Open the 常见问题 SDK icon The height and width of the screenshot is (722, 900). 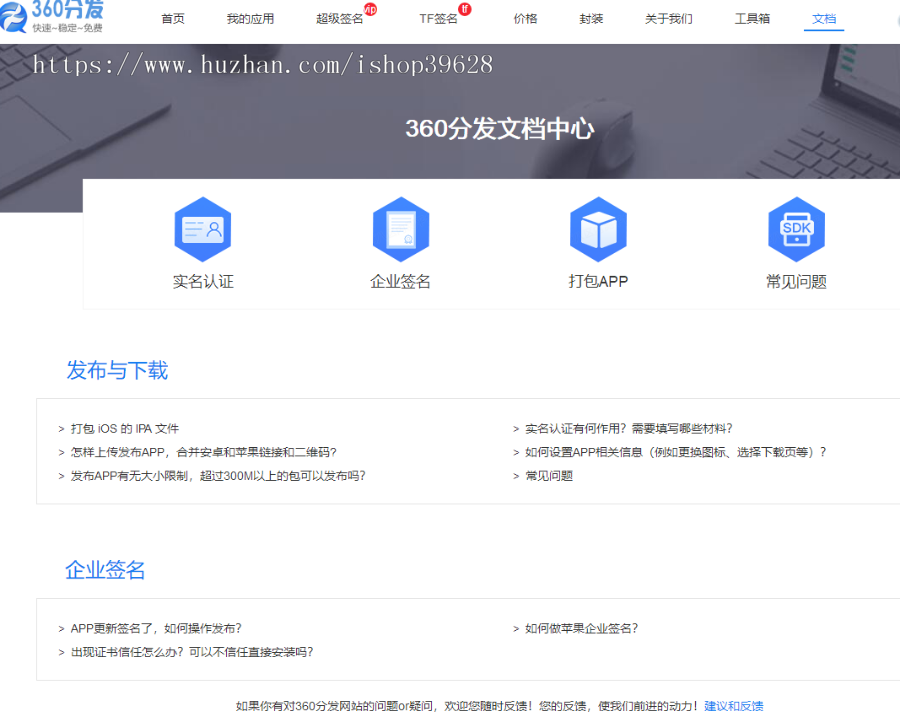(x=796, y=229)
